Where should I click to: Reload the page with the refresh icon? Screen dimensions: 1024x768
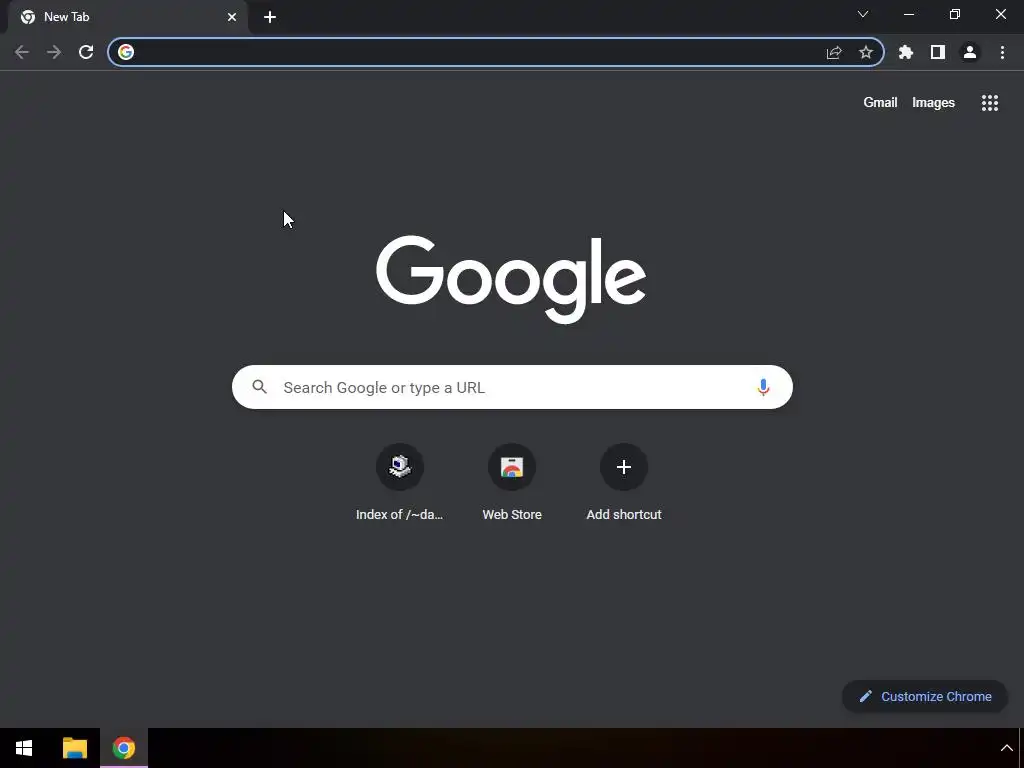pos(86,52)
